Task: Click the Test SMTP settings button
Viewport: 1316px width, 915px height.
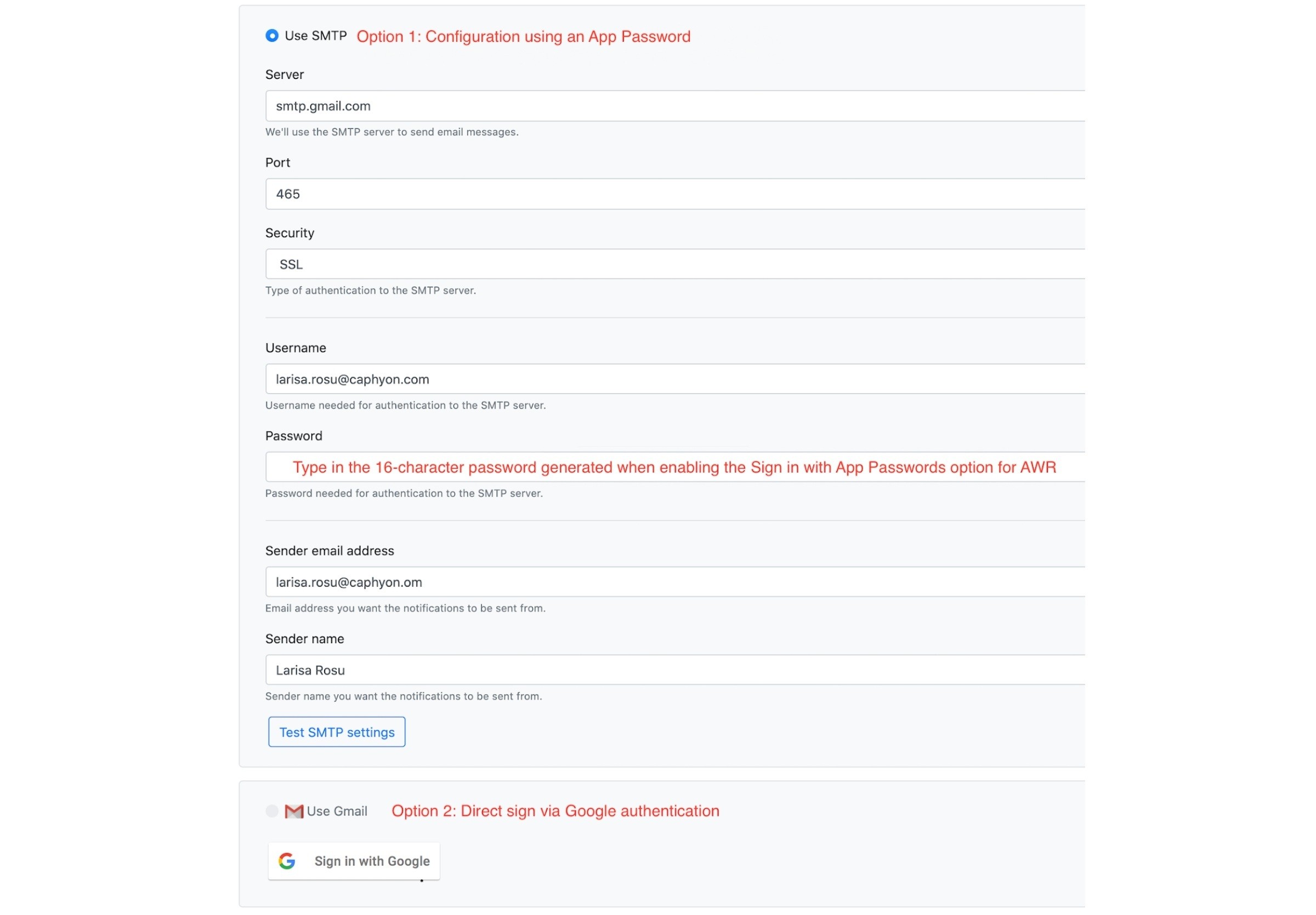Action: pyautogui.click(x=337, y=732)
